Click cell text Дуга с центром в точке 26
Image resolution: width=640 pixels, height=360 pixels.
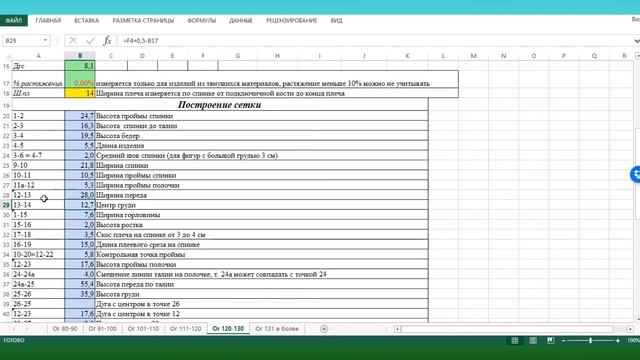point(138,304)
